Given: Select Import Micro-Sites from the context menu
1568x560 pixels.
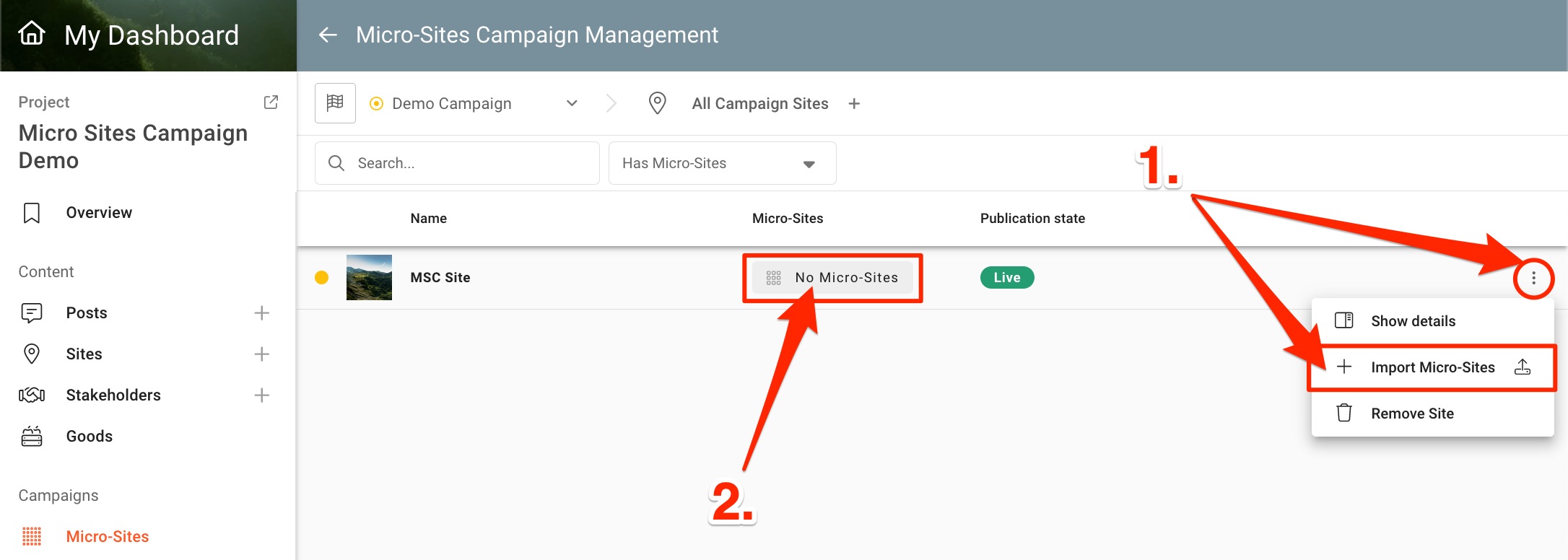Looking at the screenshot, I should click(1432, 367).
